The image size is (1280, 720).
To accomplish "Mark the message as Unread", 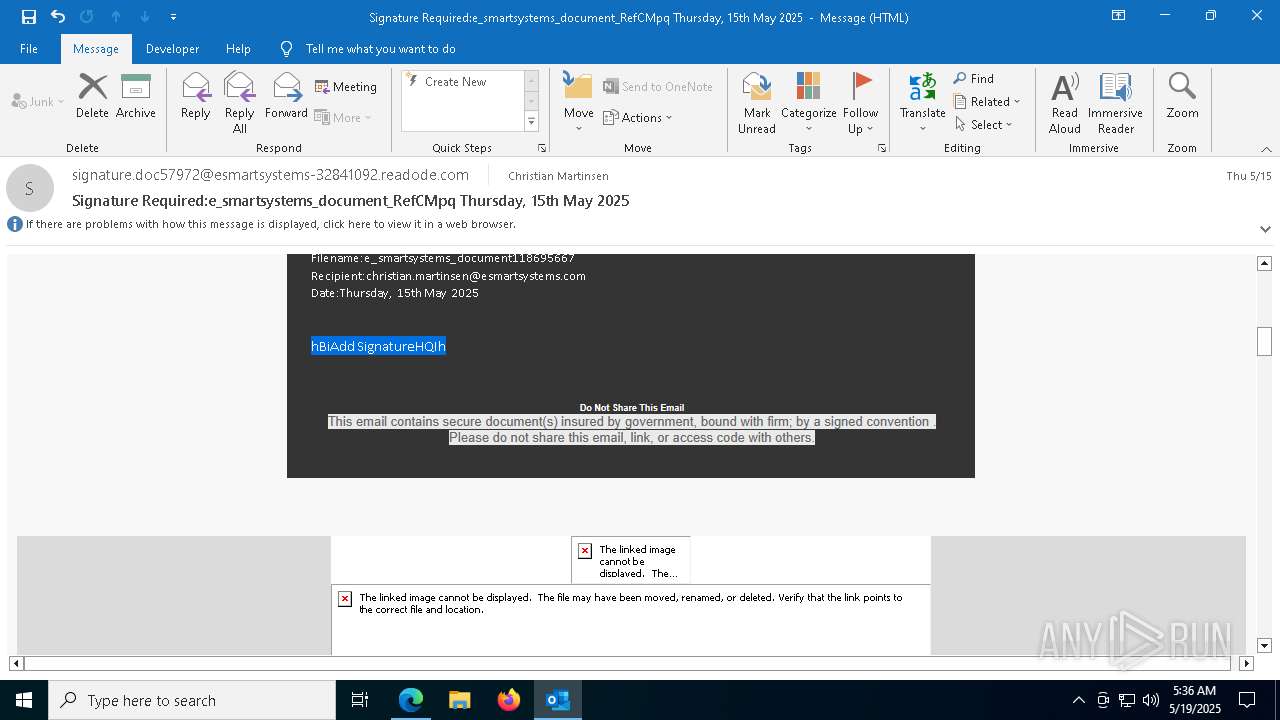I will pos(757,103).
